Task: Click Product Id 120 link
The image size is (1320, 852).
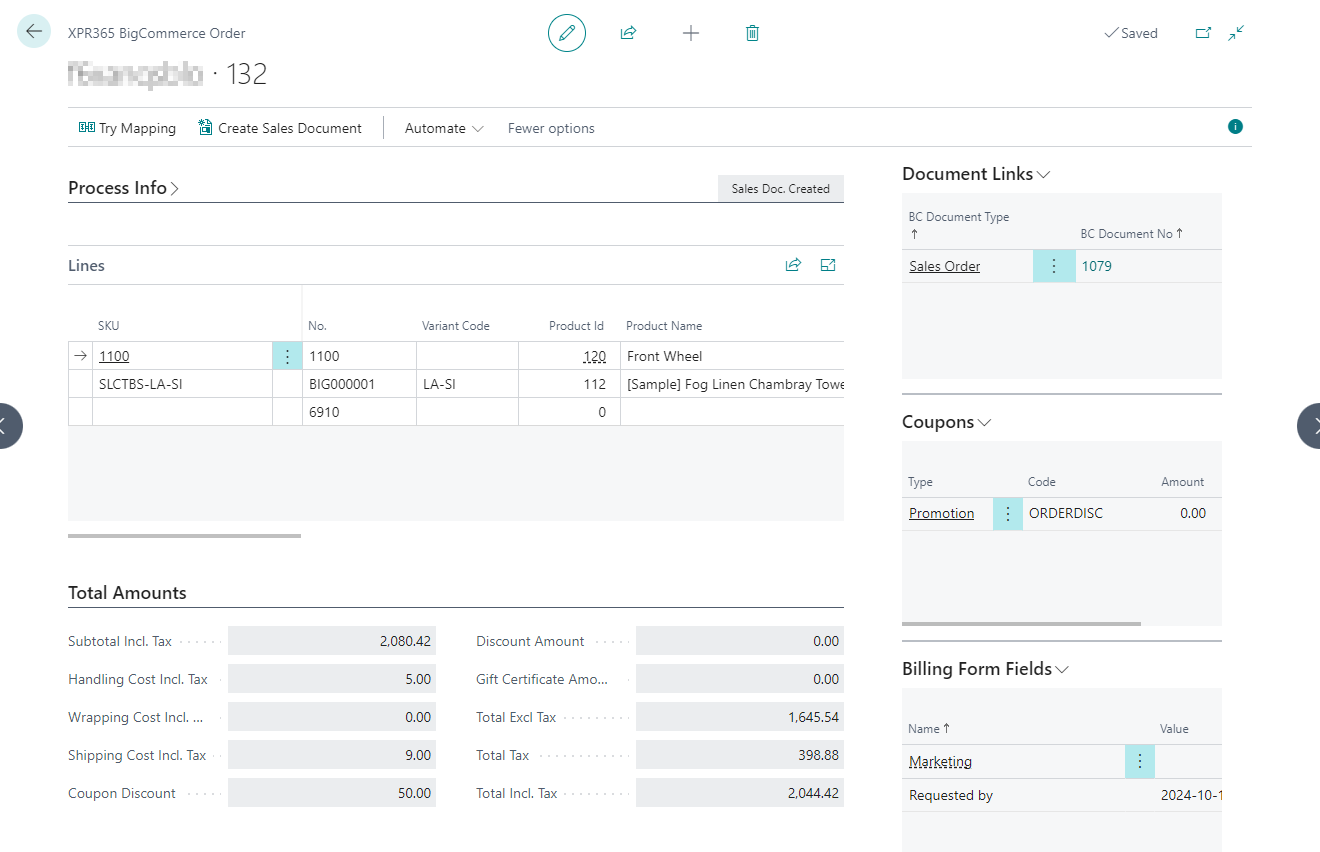Action: point(594,356)
